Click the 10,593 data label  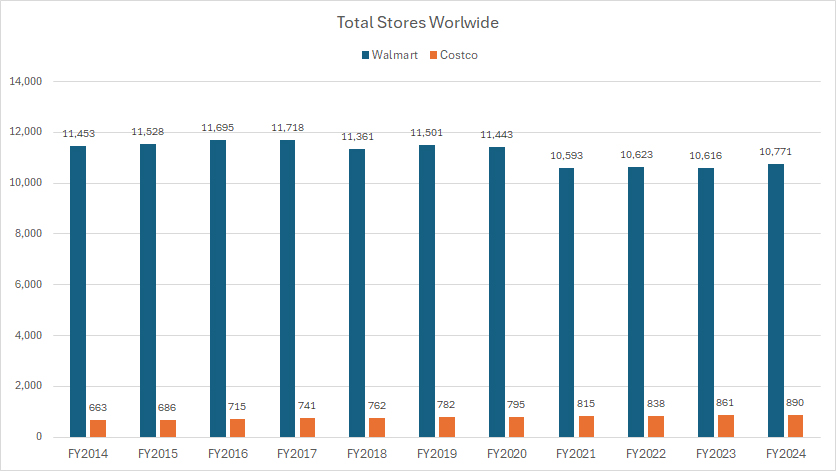(x=566, y=156)
